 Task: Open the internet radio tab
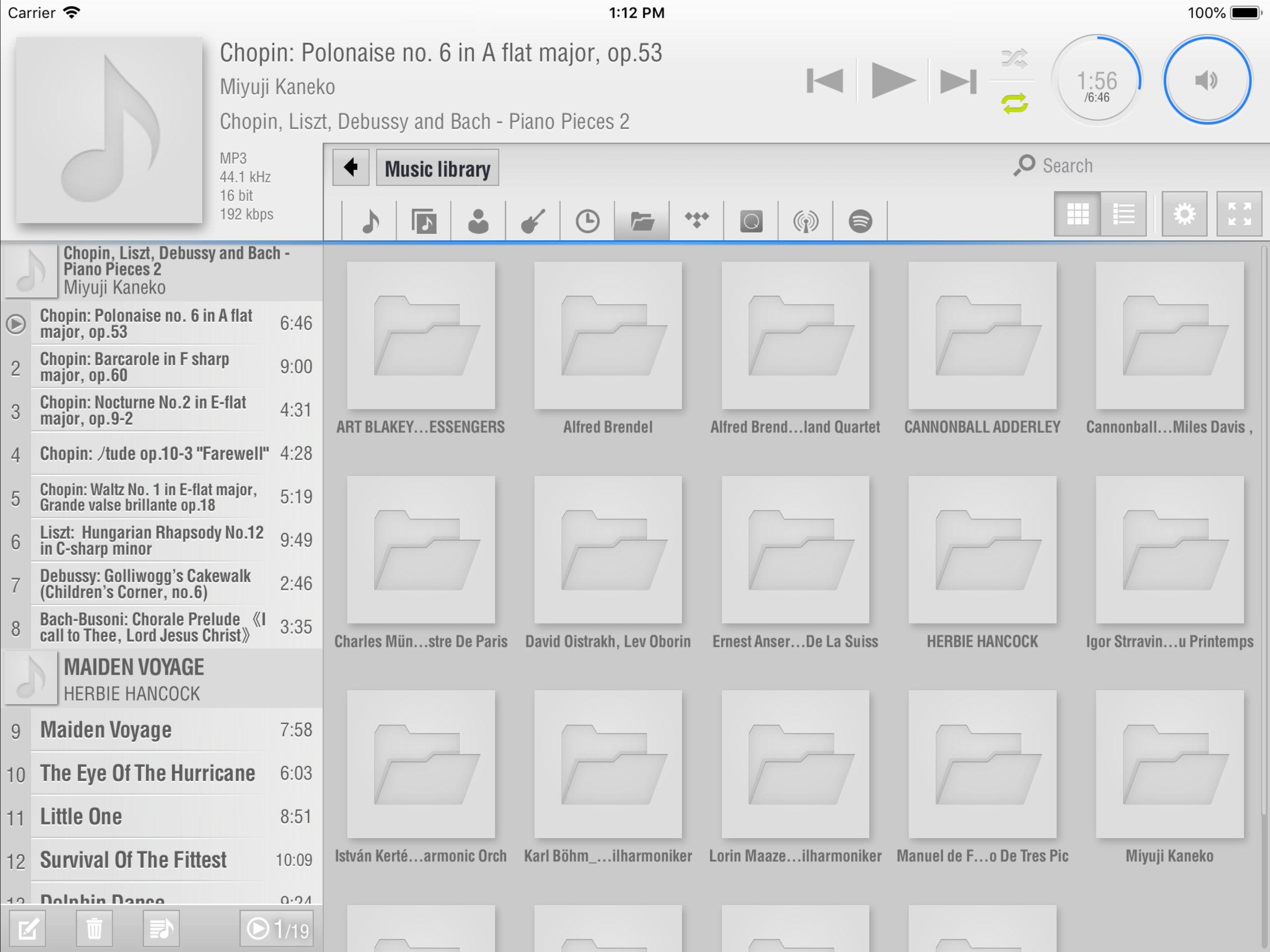[x=806, y=221]
